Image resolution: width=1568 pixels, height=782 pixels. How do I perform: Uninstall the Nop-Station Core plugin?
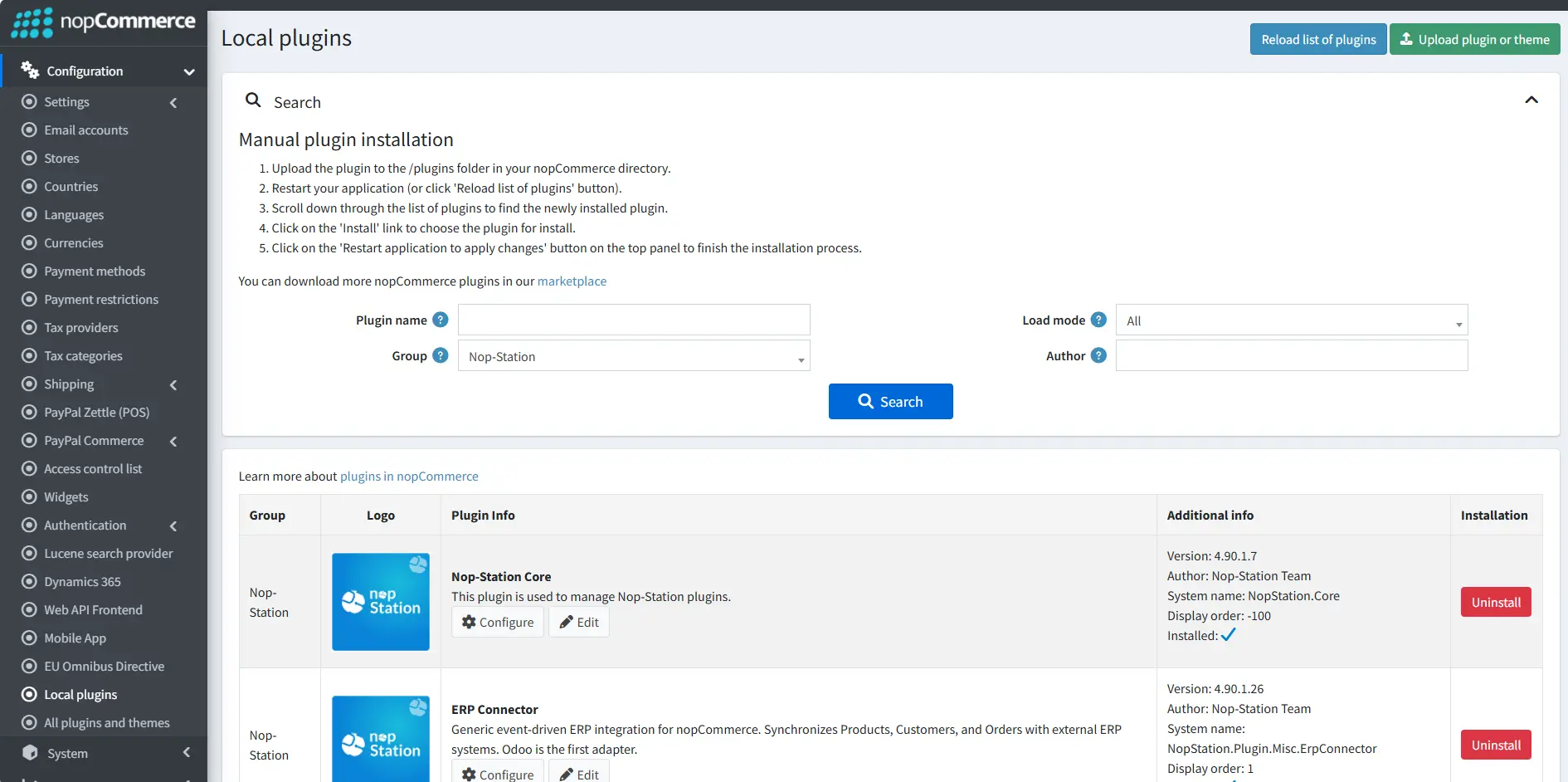(1496, 602)
